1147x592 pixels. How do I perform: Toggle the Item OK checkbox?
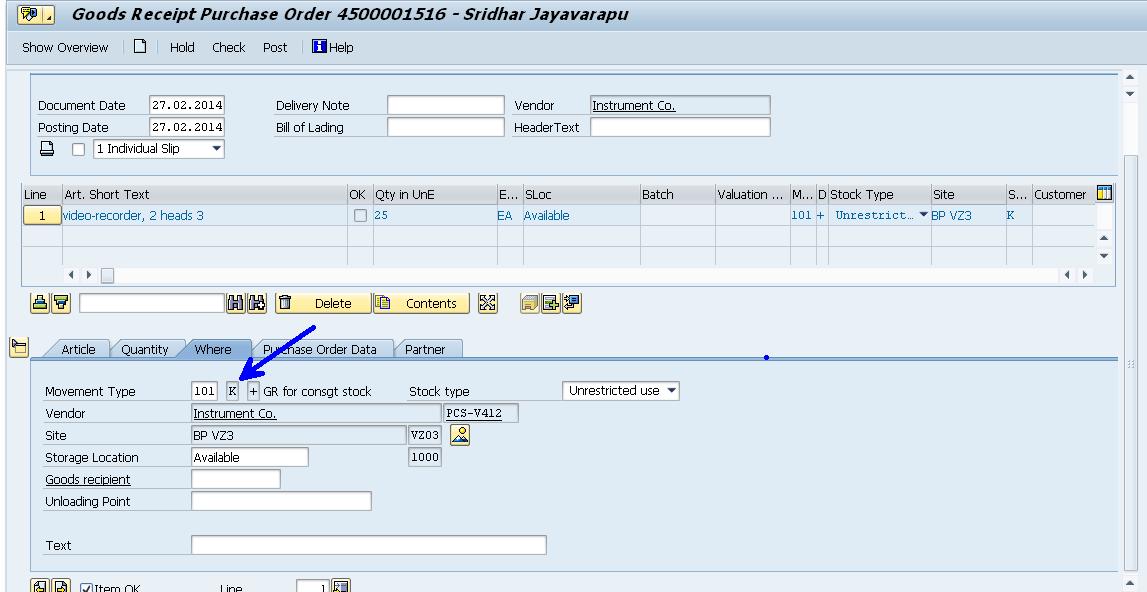(86, 587)
